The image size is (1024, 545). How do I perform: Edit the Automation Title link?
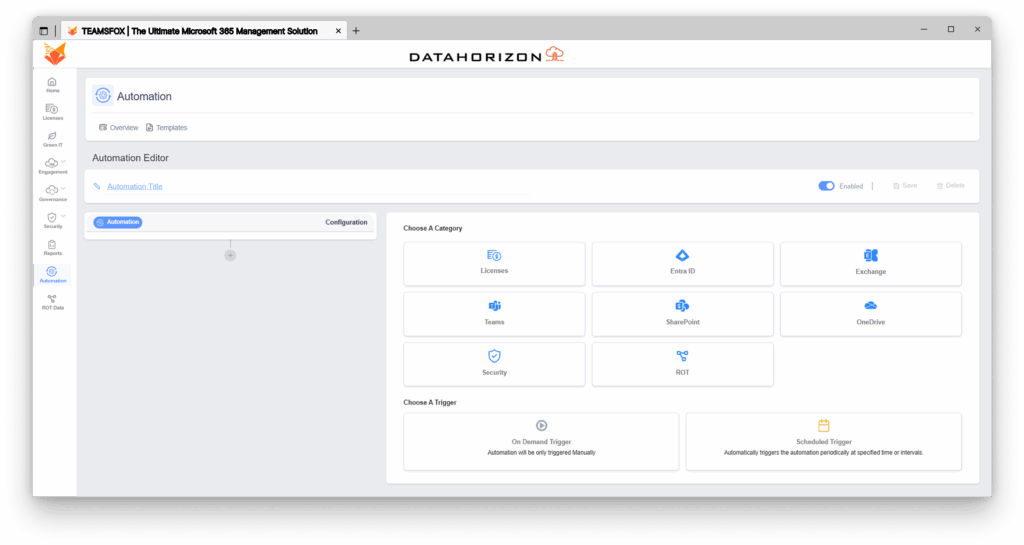click(135, 186)
